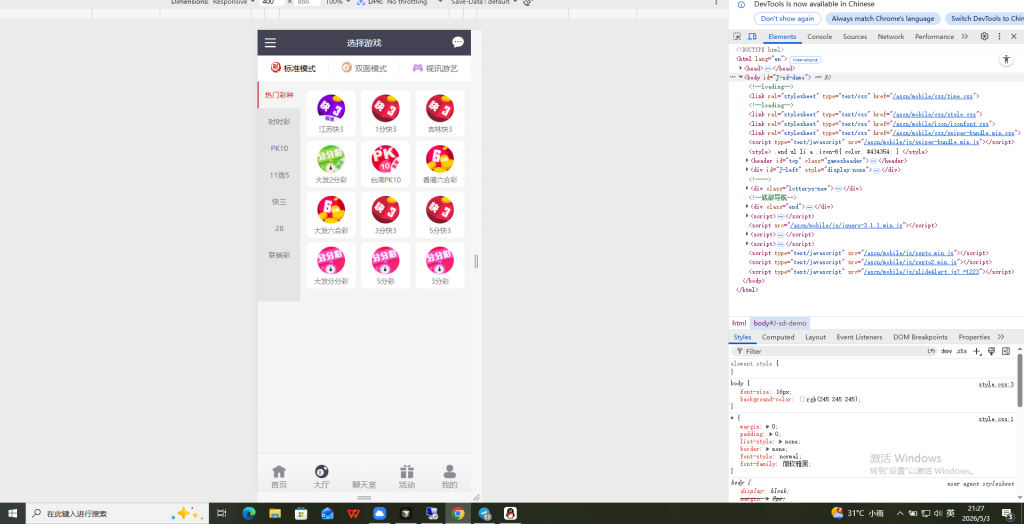This screenshot has width=1024, height=524.
Task: Switch to the Performance tab
Action: pos(935,37)
